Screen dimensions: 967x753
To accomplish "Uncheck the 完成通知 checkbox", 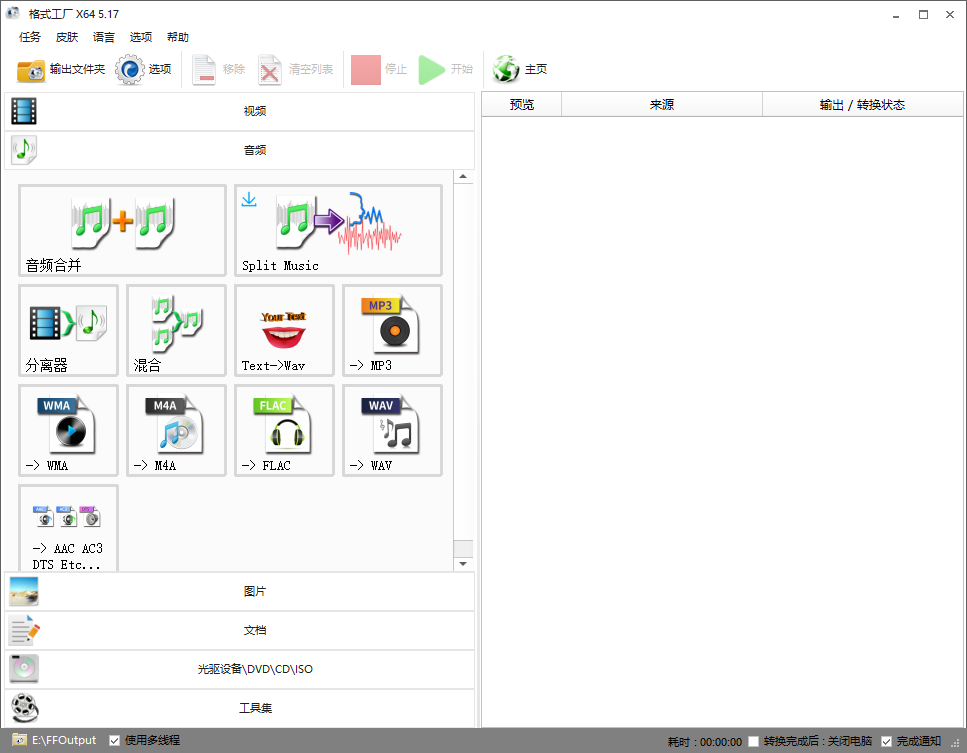I will coord(886,741).
